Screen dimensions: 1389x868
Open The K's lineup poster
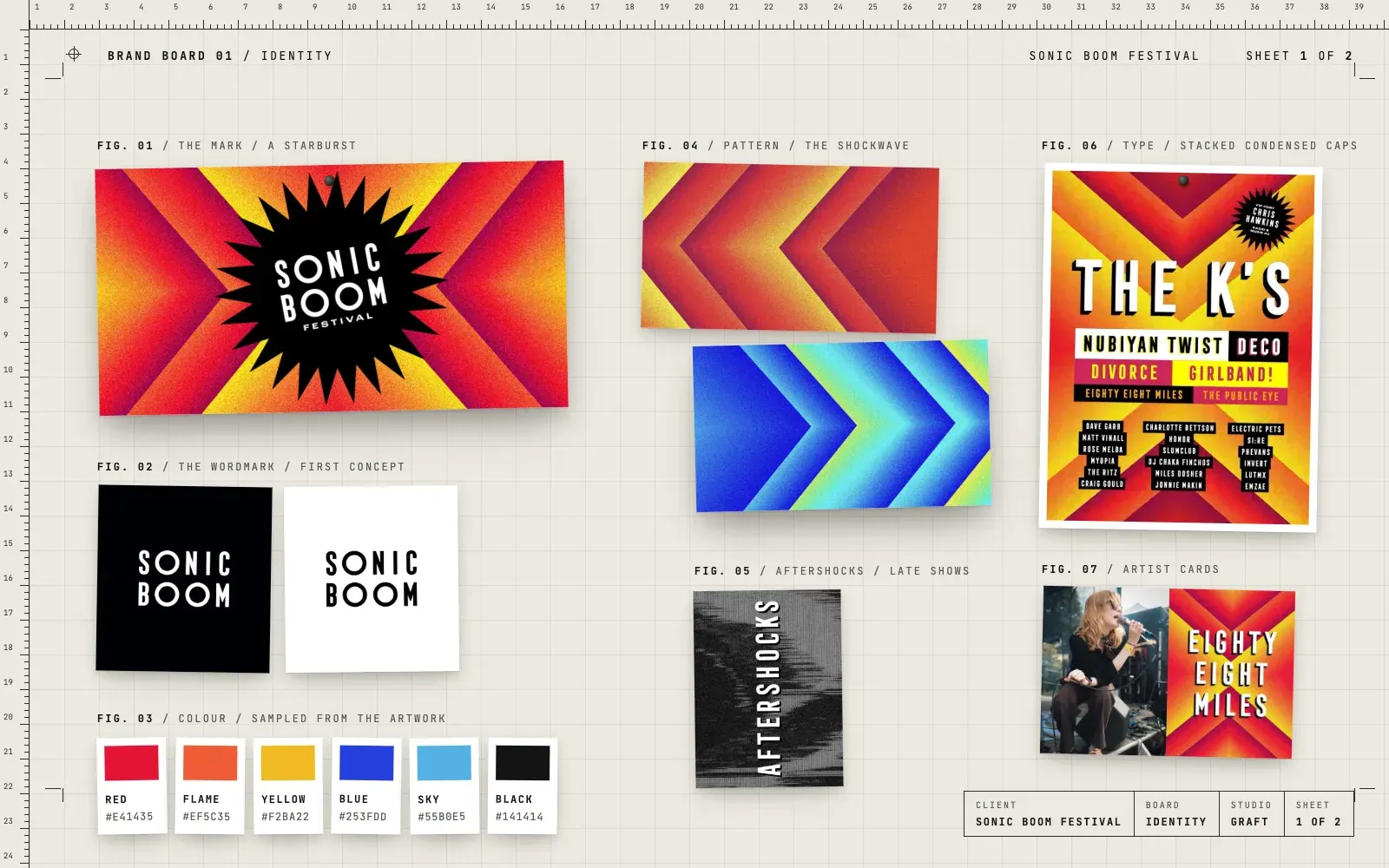pos(1179,349)
